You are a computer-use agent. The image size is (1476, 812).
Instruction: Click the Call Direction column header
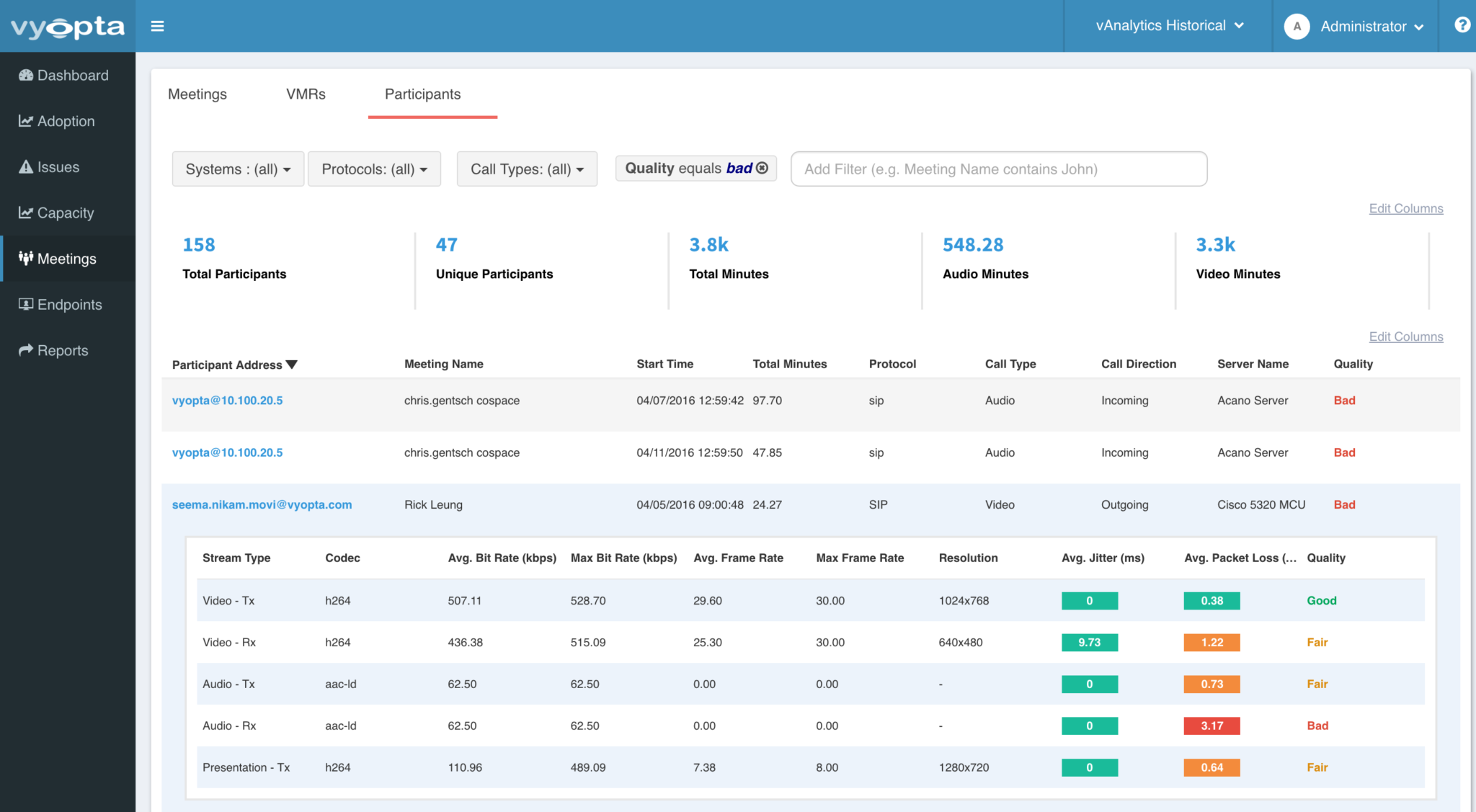click(1139, 365)
